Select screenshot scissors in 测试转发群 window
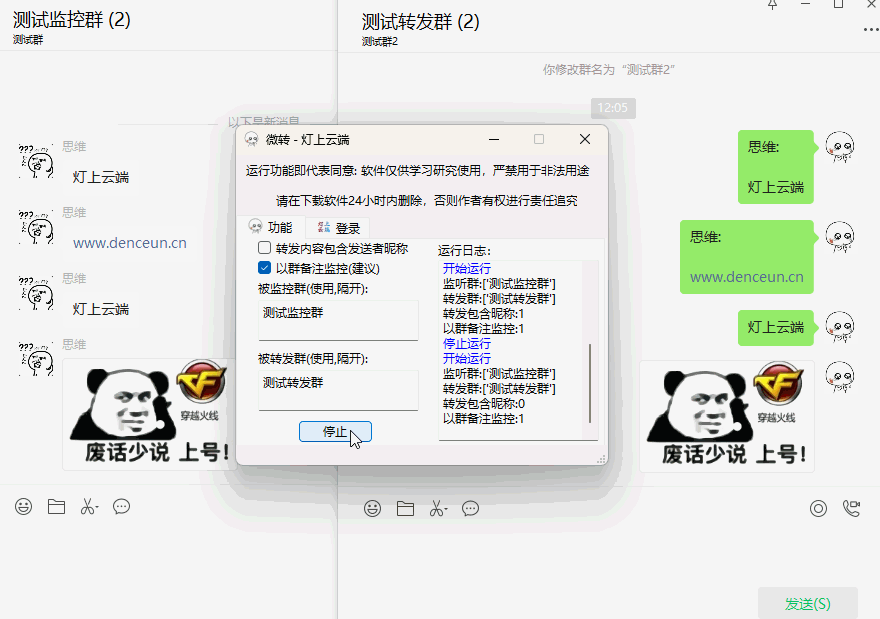Image resolution: width=880 pixels, height=619 pixels. 438,508
